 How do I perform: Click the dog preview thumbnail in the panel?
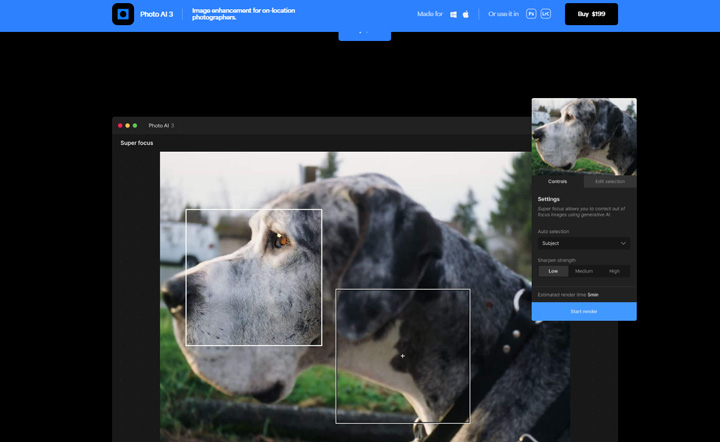pyautogui.click(x=584, y=136)
